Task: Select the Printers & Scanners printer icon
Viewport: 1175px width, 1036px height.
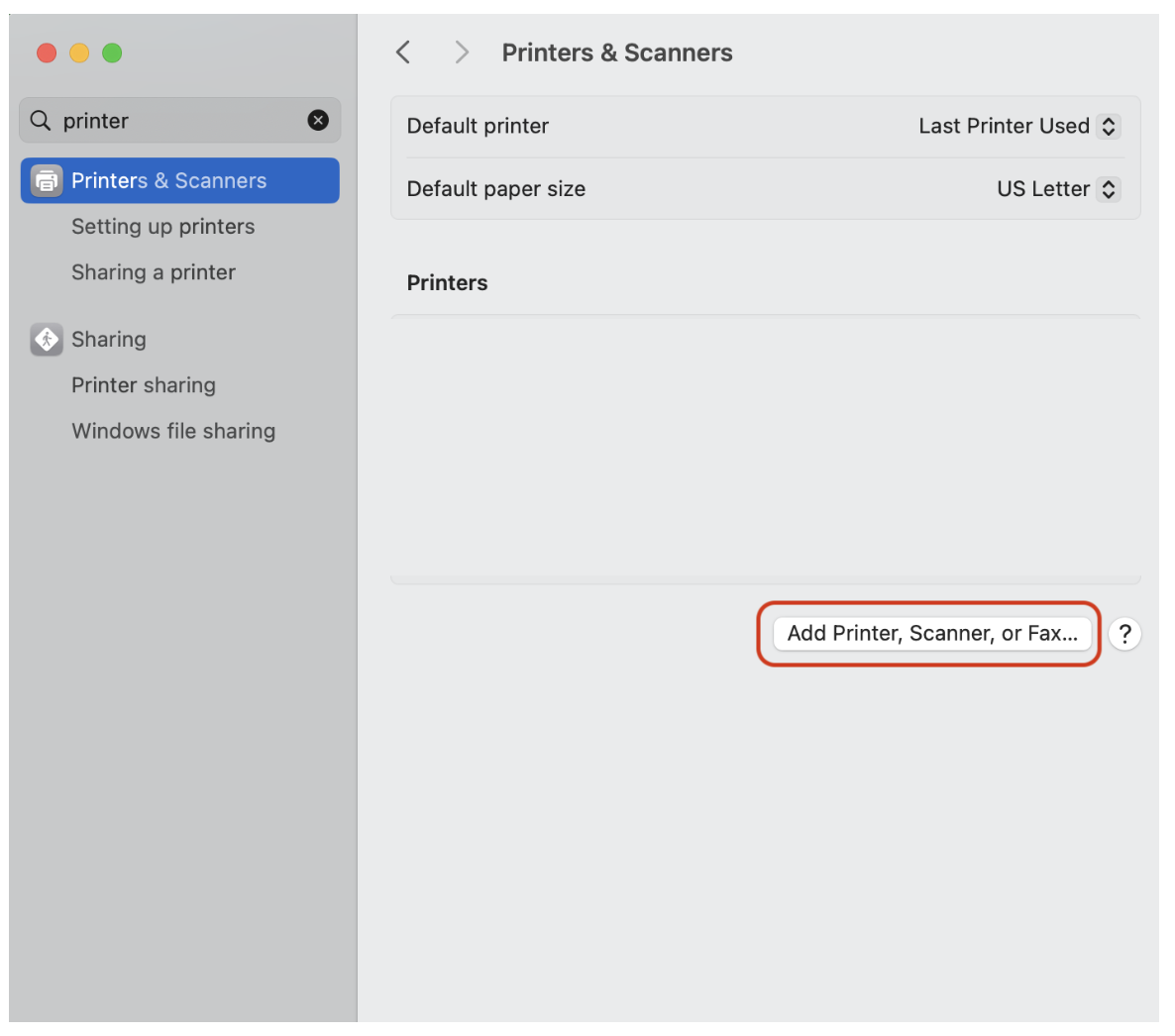Action: [x=46, y=180]
